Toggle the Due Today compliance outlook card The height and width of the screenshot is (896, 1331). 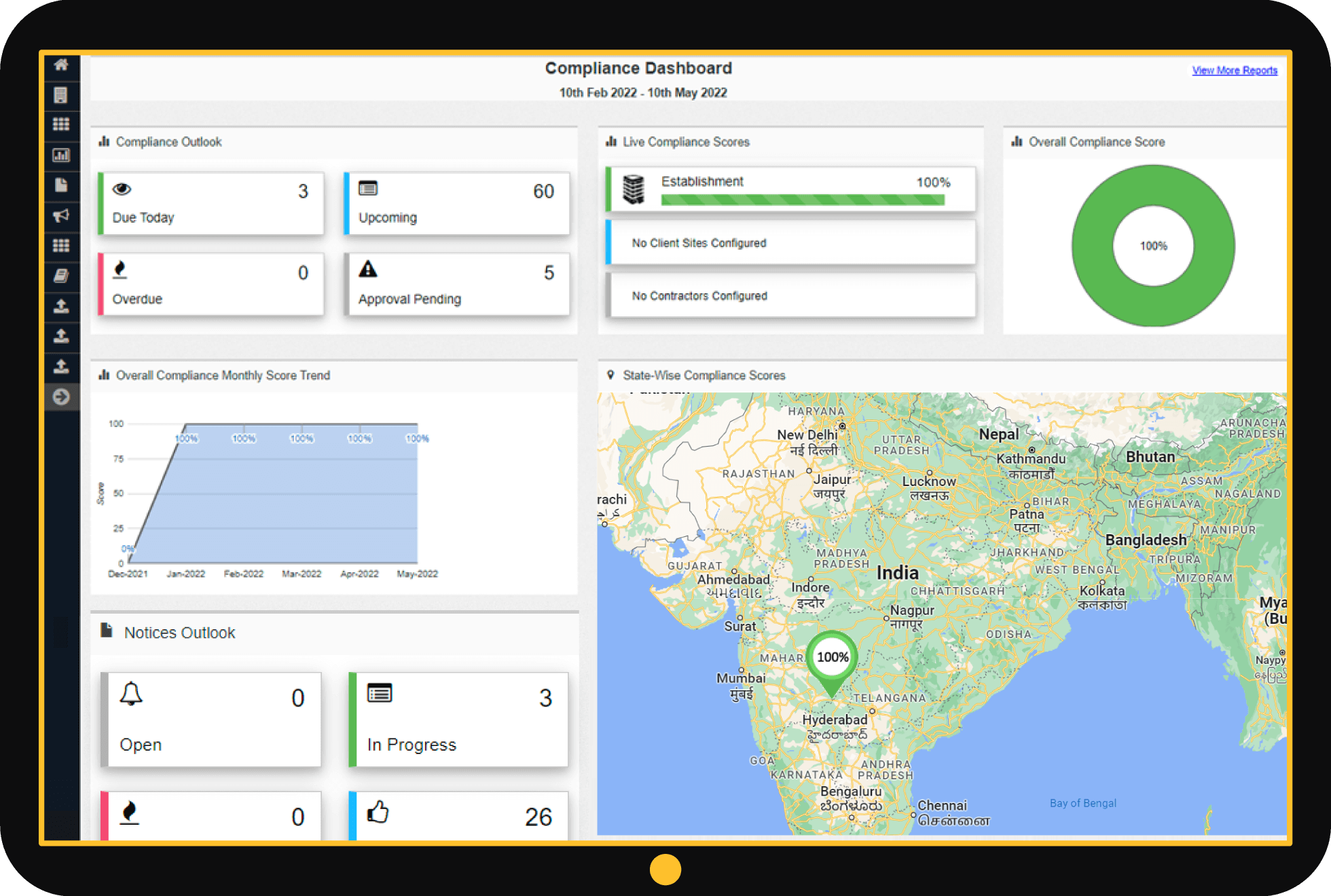204,199
